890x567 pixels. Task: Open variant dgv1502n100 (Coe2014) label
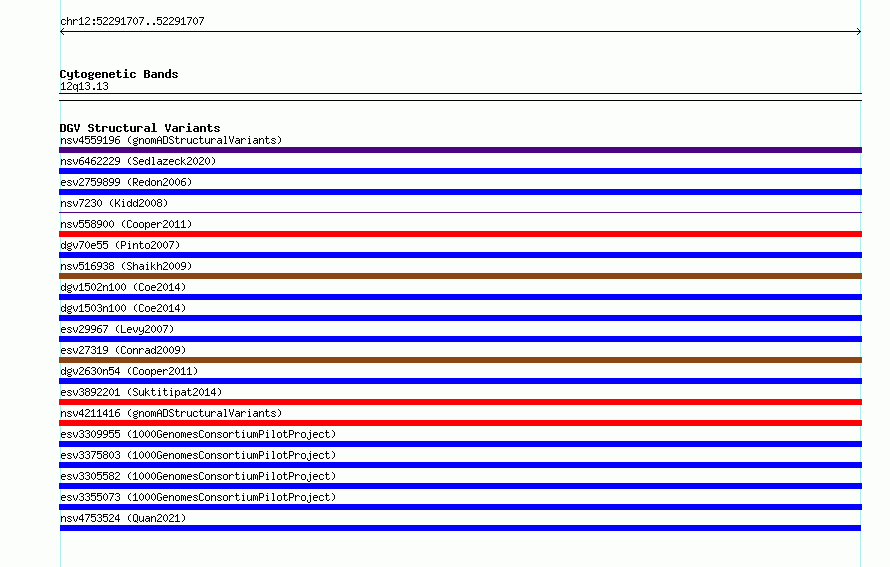[x=123, y=287]
